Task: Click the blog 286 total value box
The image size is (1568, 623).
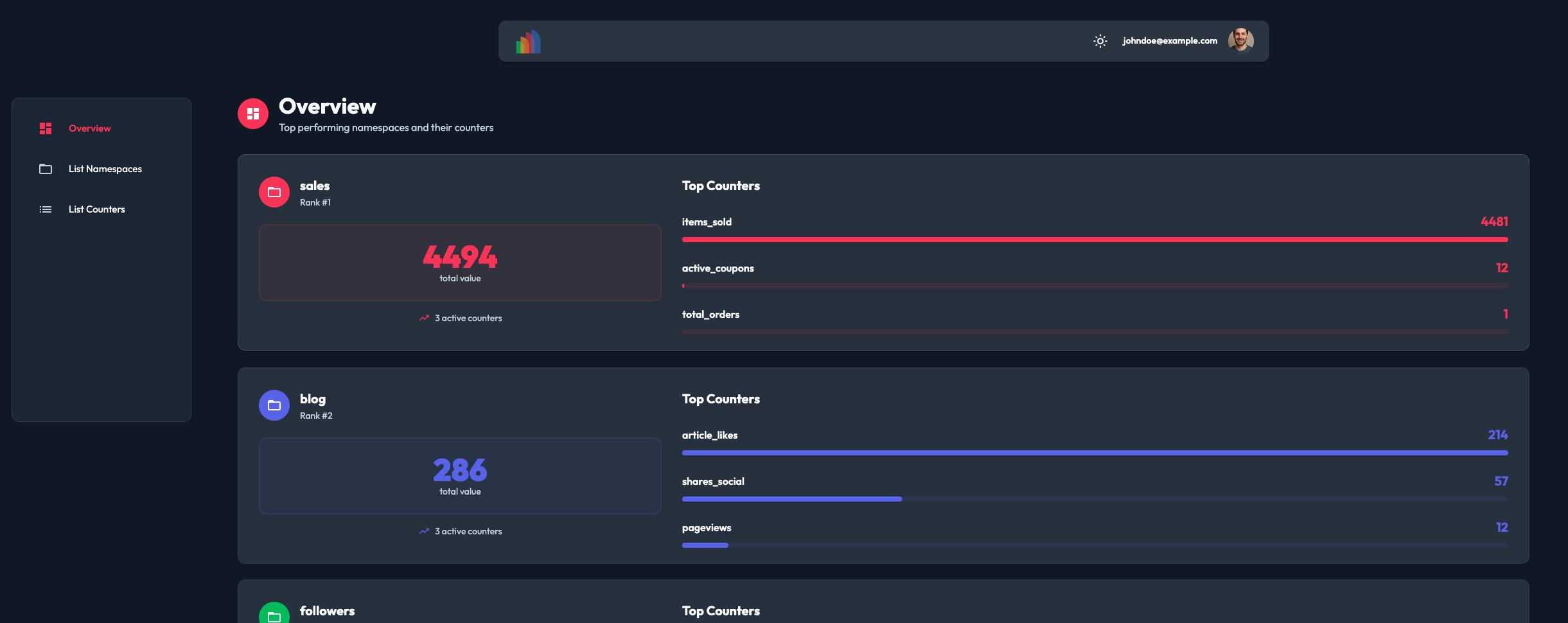Action: (x=460, y=476)
